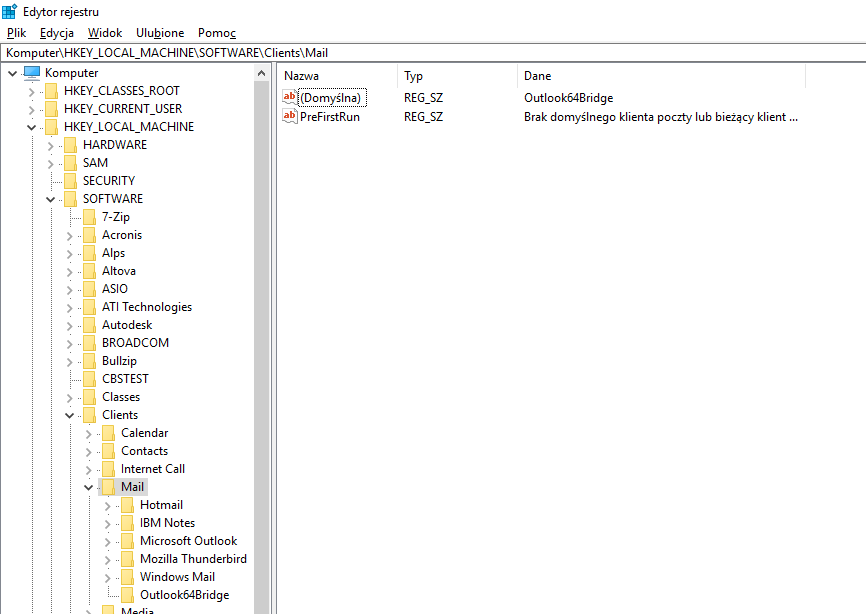Collapse the SOFTWARE key
Viewport: 866px width, 614px height.
pyautogui.click(x=50, y=199)
